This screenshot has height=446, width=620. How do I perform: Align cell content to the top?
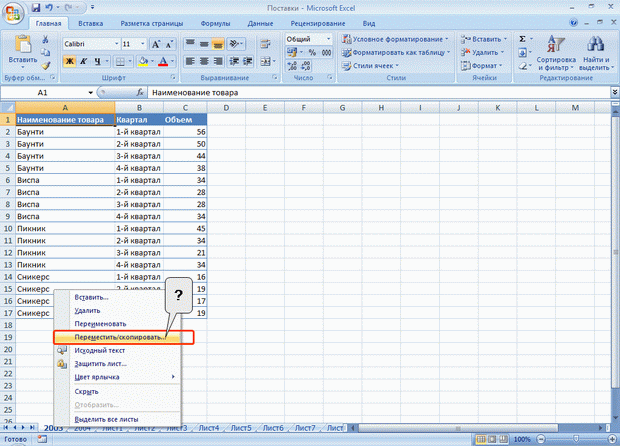point(190,43)
